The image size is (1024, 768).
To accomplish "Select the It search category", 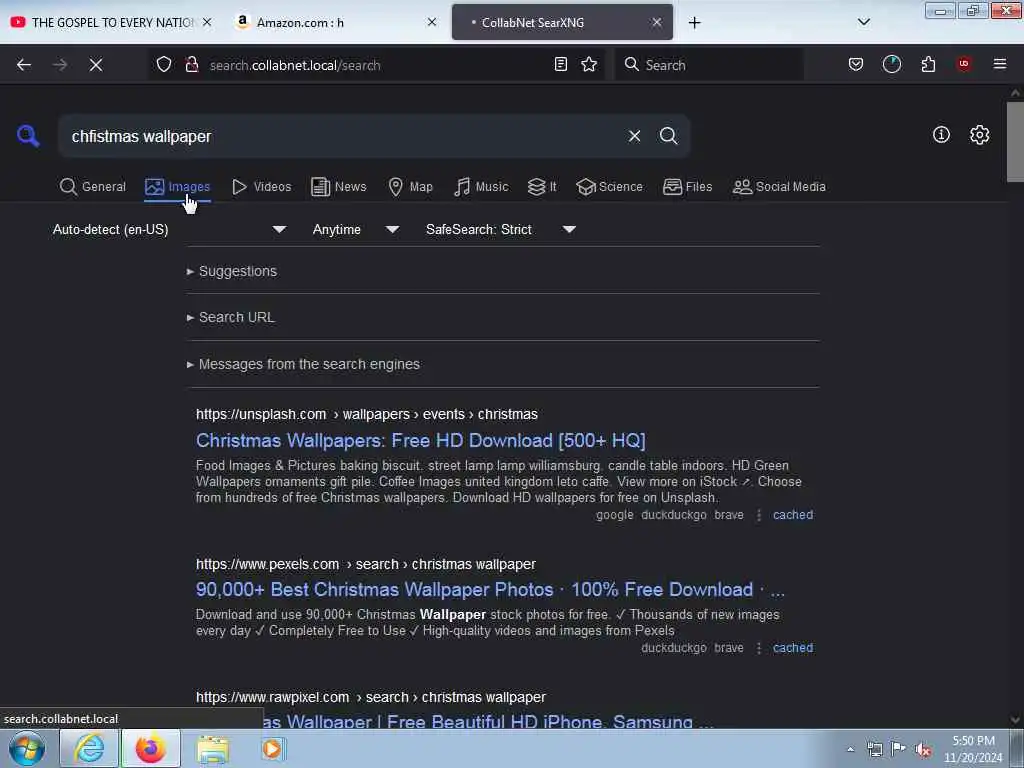I will point(542,187).
